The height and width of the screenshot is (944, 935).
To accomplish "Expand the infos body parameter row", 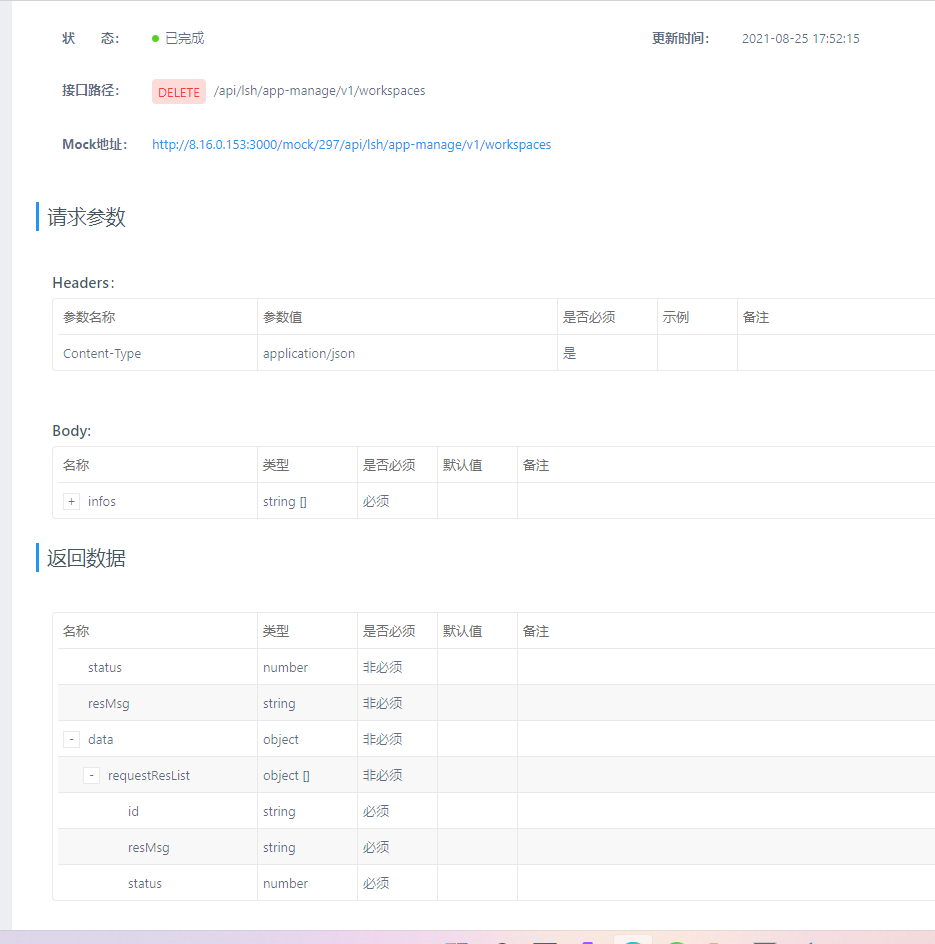I will point(71,502).
